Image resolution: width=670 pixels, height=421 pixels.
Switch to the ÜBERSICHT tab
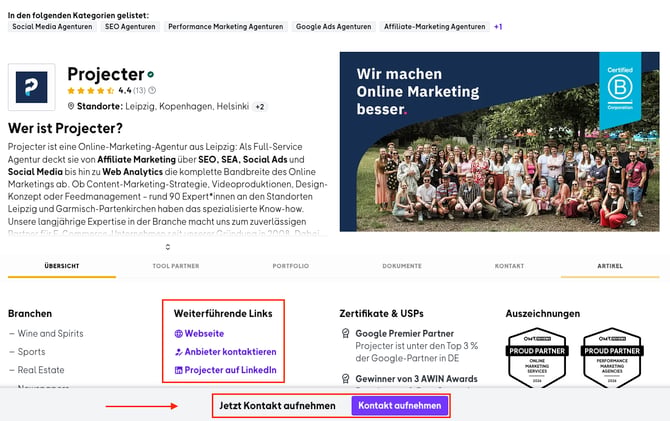(62, 266)
